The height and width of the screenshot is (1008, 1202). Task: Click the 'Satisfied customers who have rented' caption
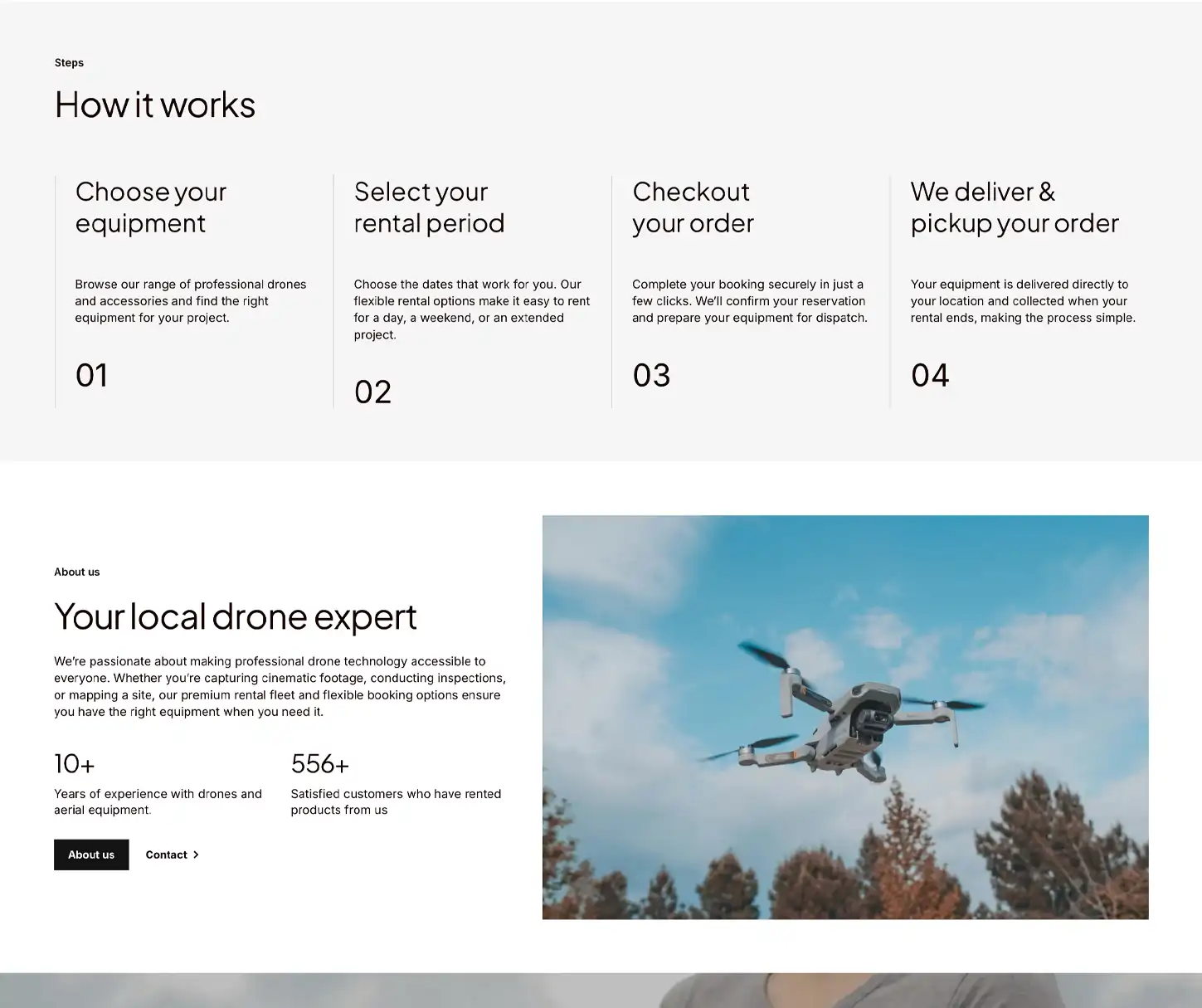pyautogui.click(x=396, y=801)
